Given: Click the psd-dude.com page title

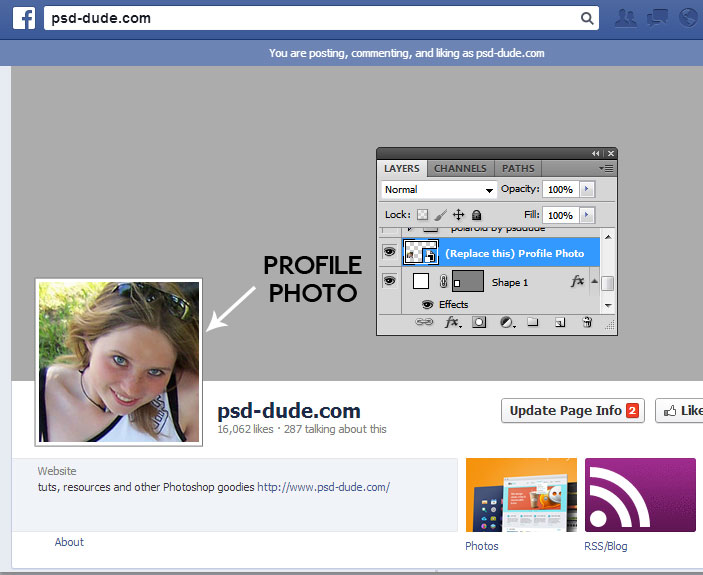Looking at the screenshot, I should click(x=289, y=411).
